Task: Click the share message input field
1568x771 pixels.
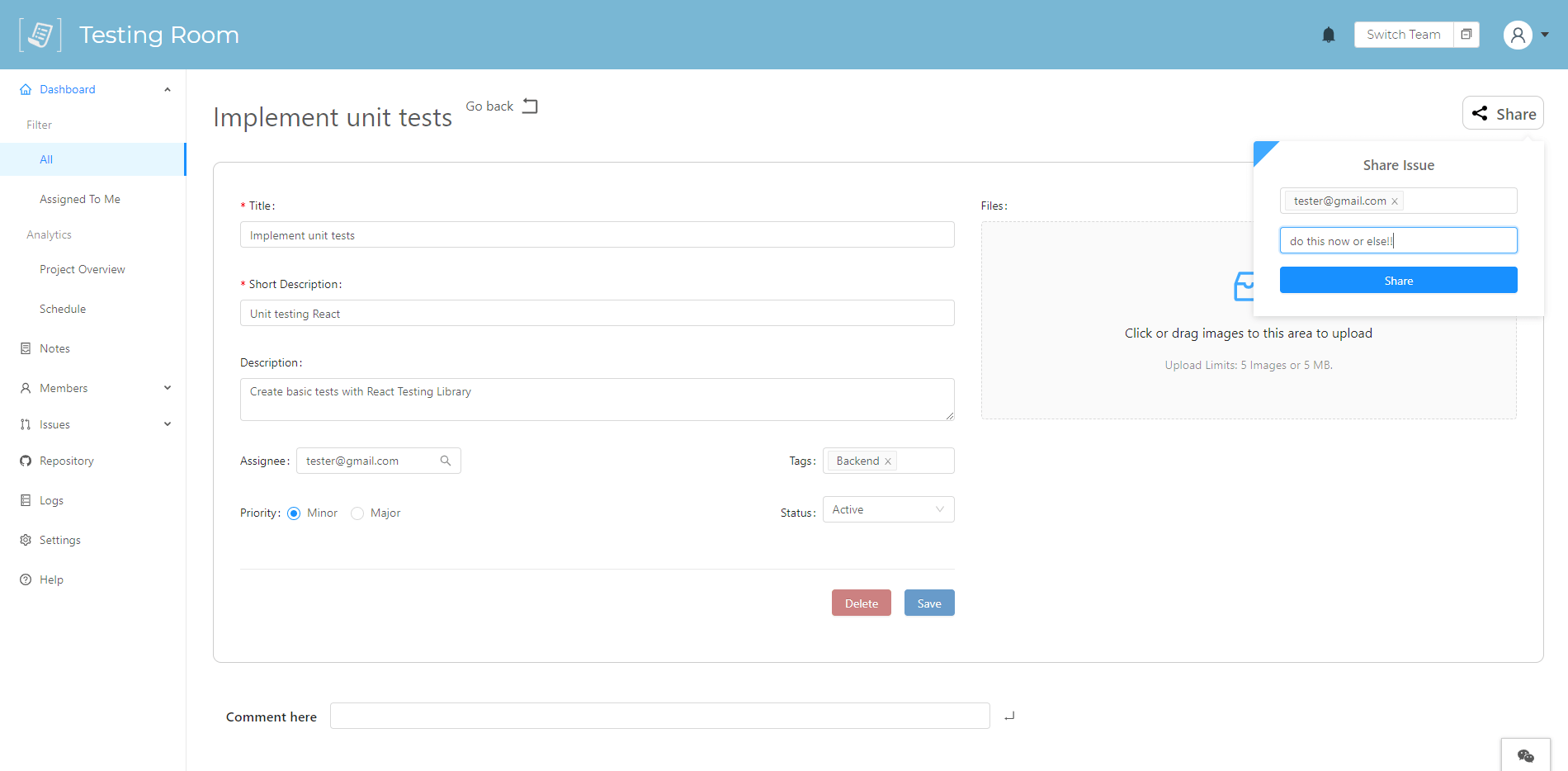Action: point(1399,240)
